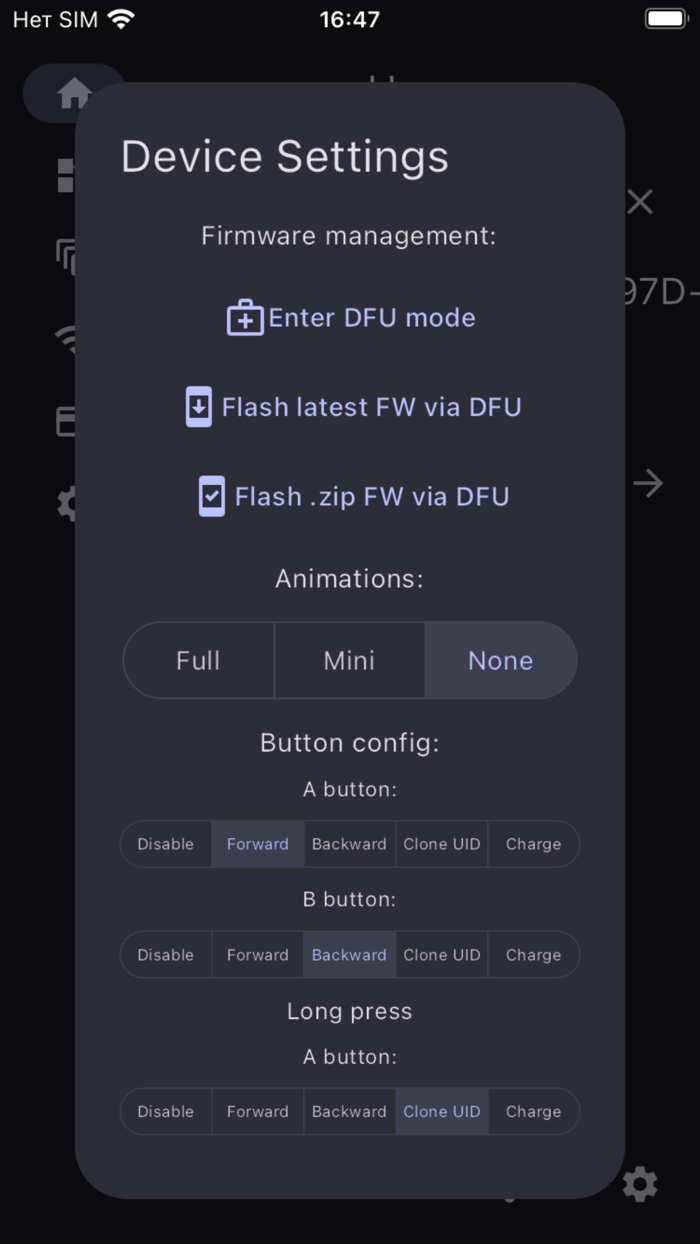Image resolution: width=700 pixels, height=1244 pixels.
Task: Tap the signal strength icon in the status bar
Action: click(x=122, y=17)
